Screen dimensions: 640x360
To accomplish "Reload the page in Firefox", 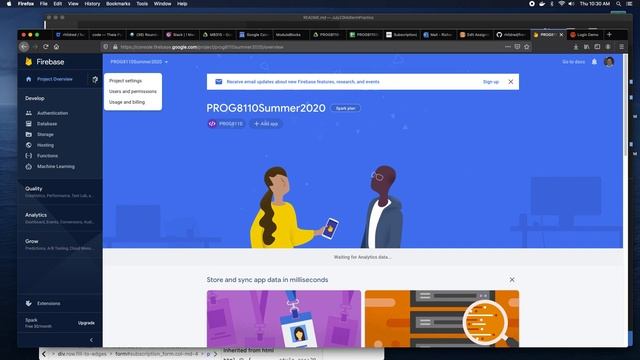I will point(46,47).
